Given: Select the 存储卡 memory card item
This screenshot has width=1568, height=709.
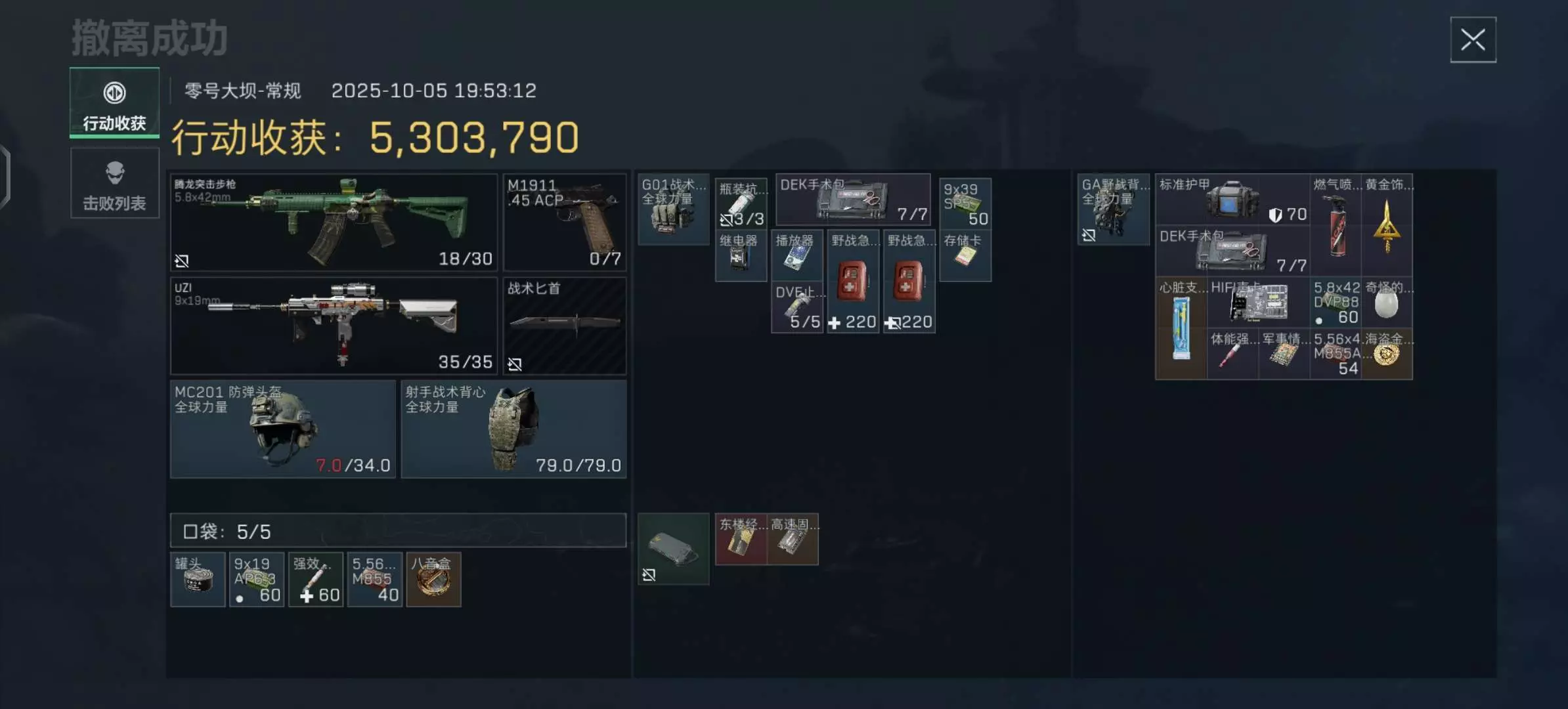Looking at the screenshot, I should coord(965,256).
